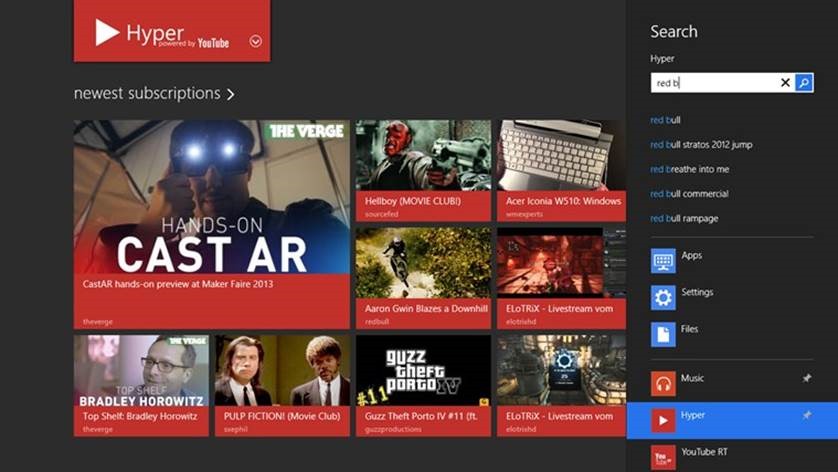Image resolution: width=838 pixels, height=472 pixels.
Task: Open the Hellboy (MOVIE CLUB!) video tile
Action: pos(423,170)
